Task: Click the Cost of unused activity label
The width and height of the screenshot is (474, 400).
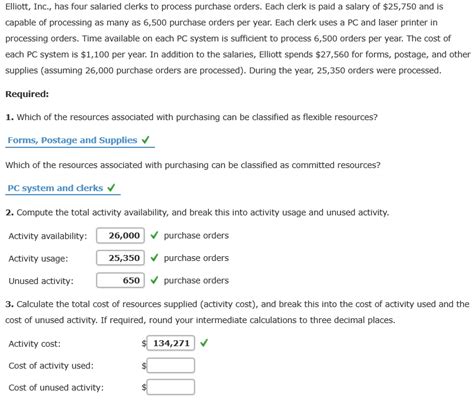Action: (x=56, y=388)
